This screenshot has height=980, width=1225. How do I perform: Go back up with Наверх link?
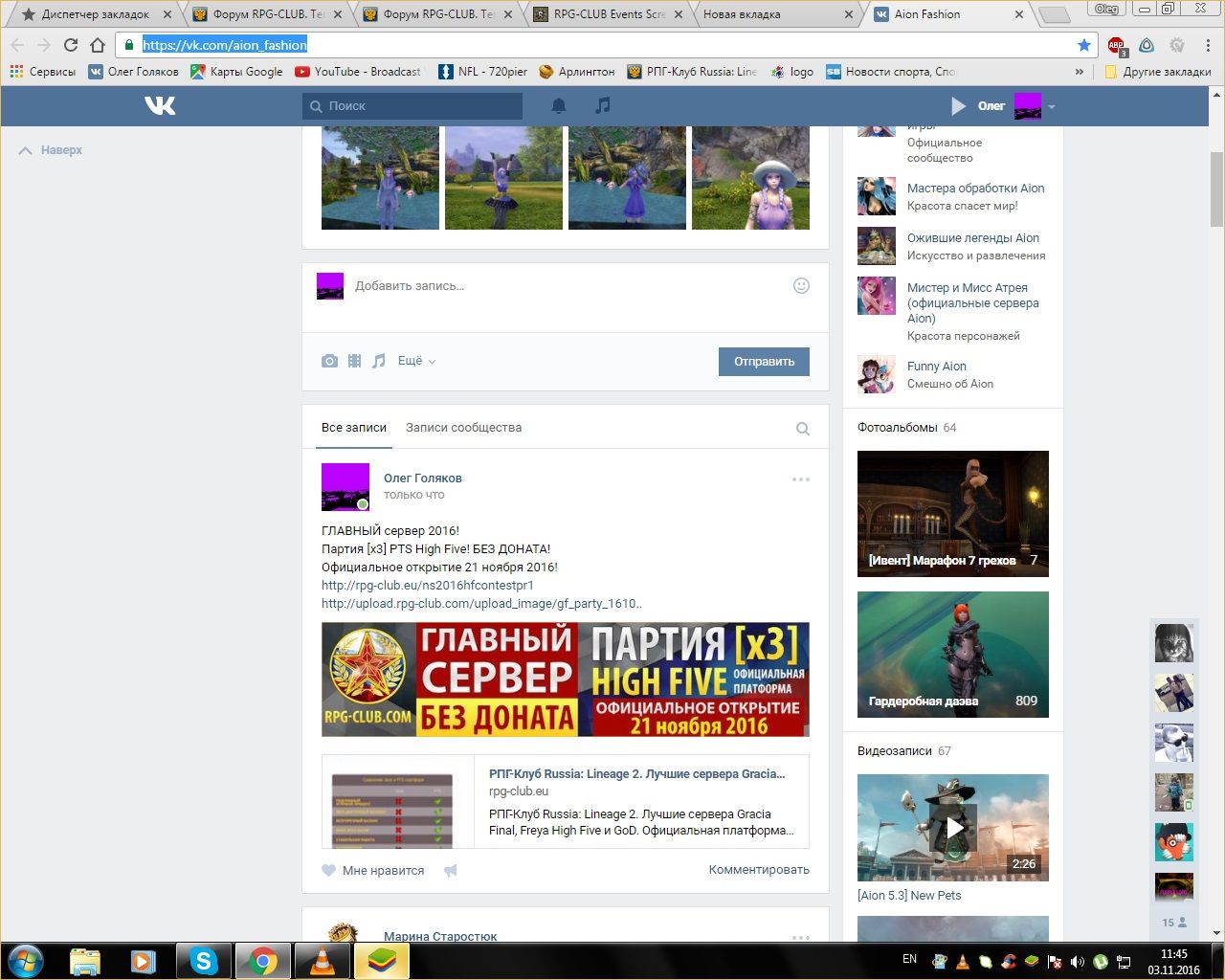tap(52, 150)
